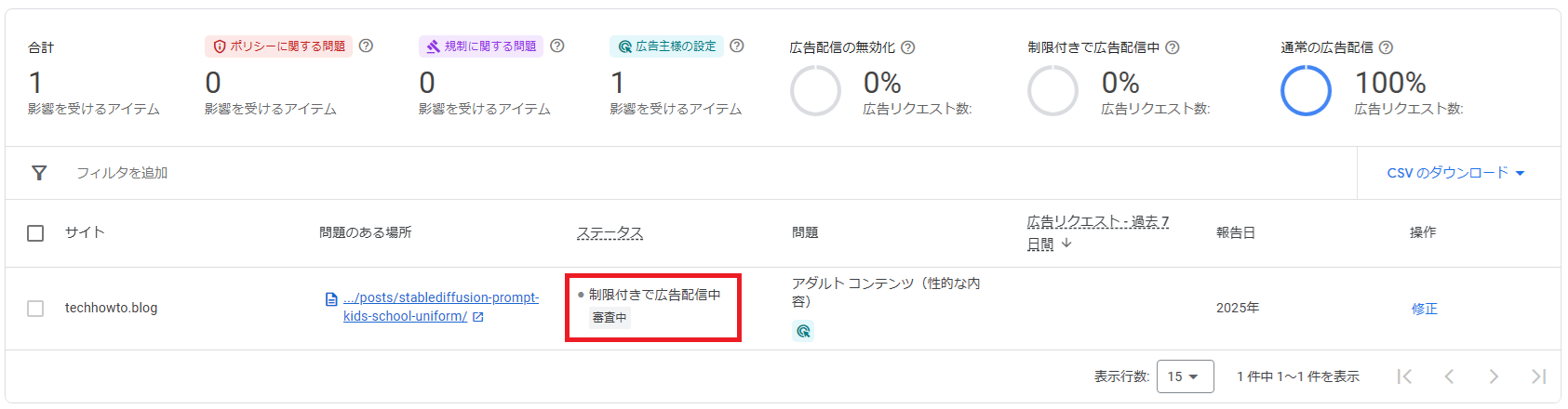This screenshot has height=409, width=1568.
Task: Open the 表示行数 15 rows selector
Action: 1186,376
